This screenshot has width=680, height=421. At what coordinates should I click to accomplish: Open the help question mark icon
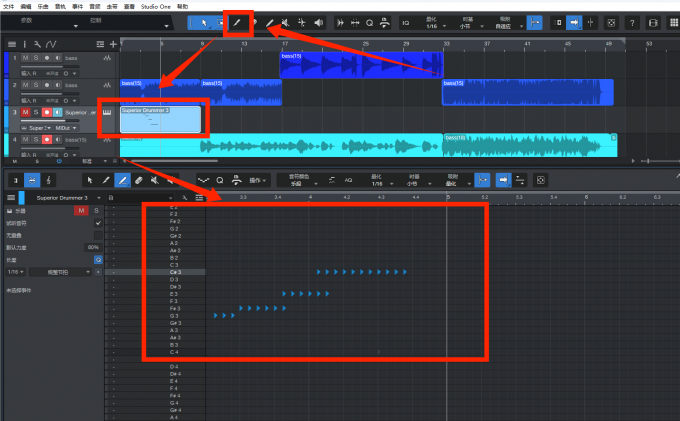coord(632,22)
